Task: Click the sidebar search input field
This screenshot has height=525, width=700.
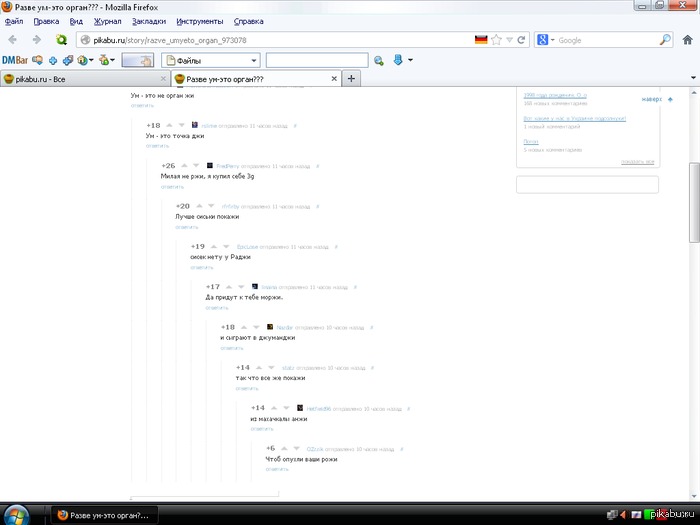Action: pyautogui.click(x=587, y=184)
